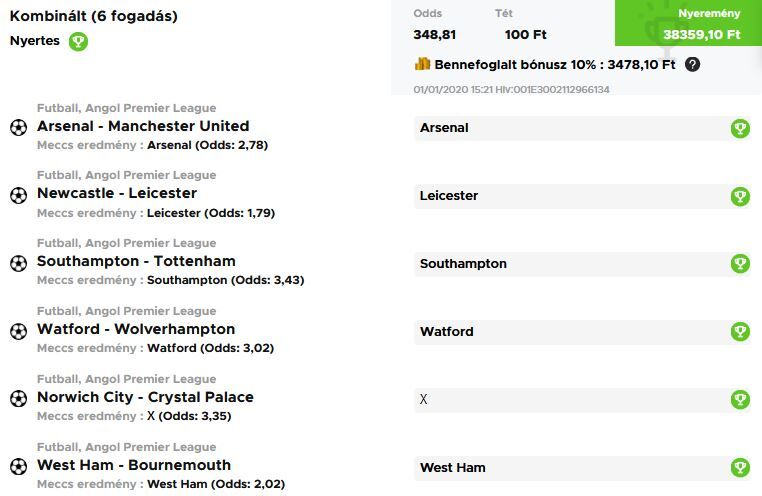Click the trophy icon in the Watford result row
Viewport: 762px width, 496px height.
point(740,331)
